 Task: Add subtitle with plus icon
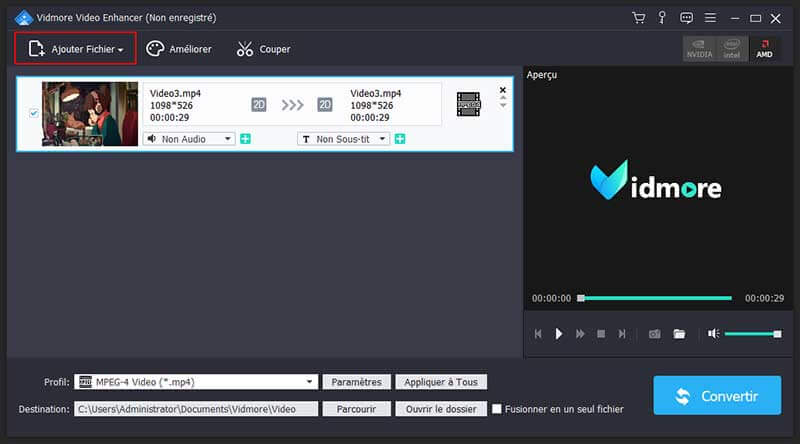click(x=400, y=139)
